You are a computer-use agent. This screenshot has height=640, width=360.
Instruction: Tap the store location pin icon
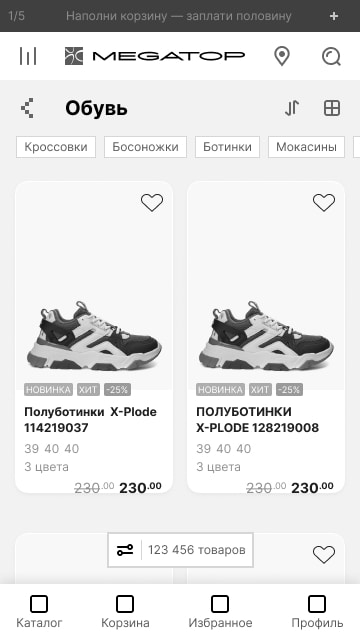282,56
